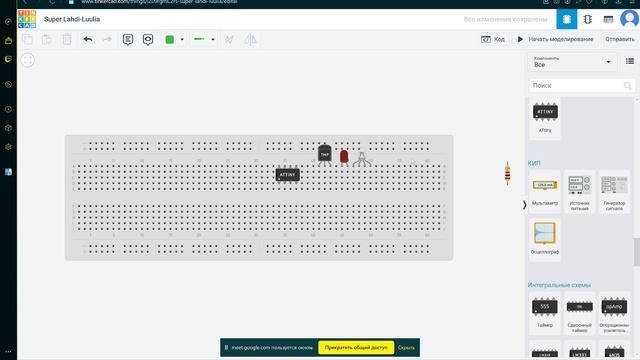Screen dimensions: 640x360
Task: Select the Генератор сигнала component
Action: (614, 191)
